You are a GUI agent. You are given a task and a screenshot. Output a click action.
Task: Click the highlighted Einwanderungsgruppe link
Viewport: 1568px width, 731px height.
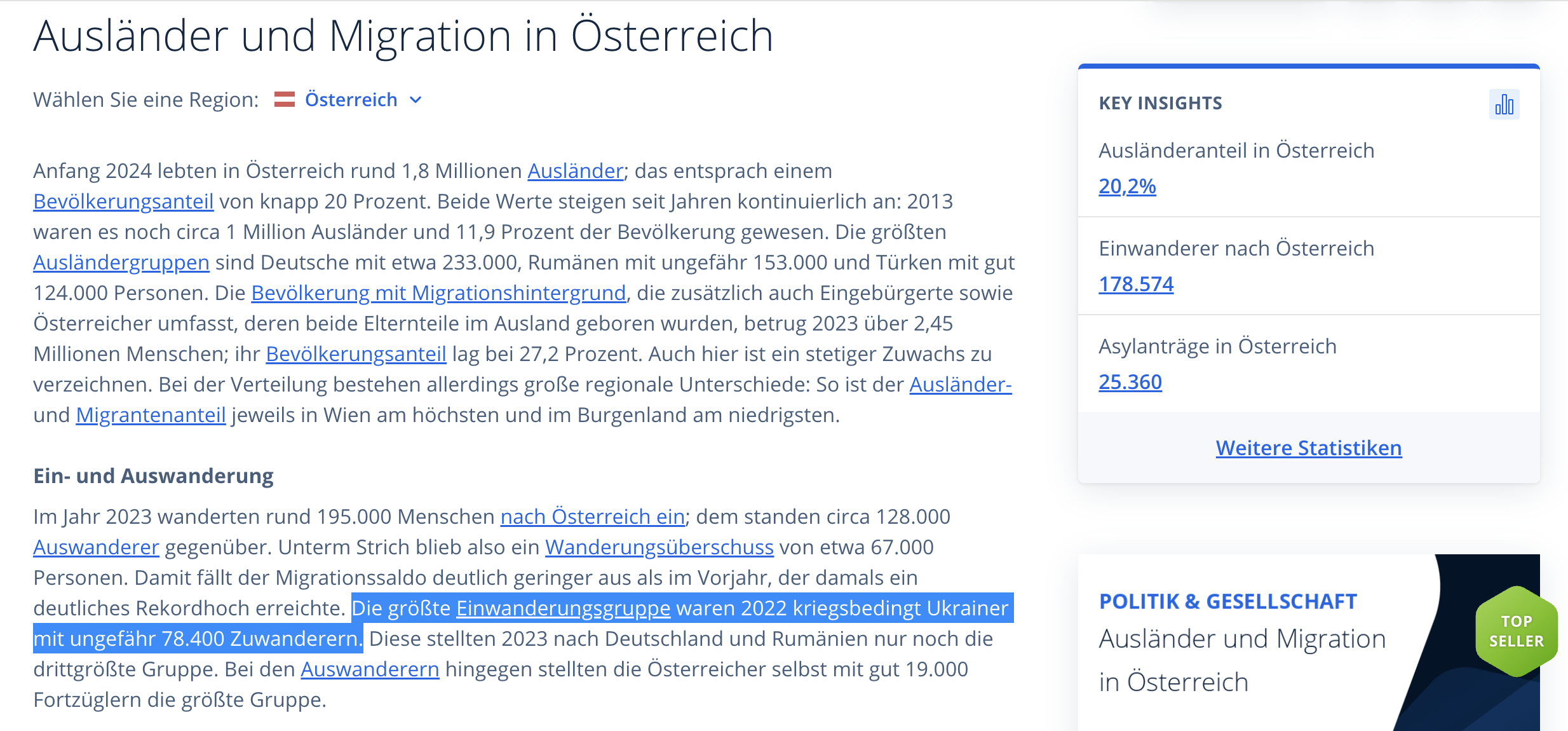click(x=563, y=608)
